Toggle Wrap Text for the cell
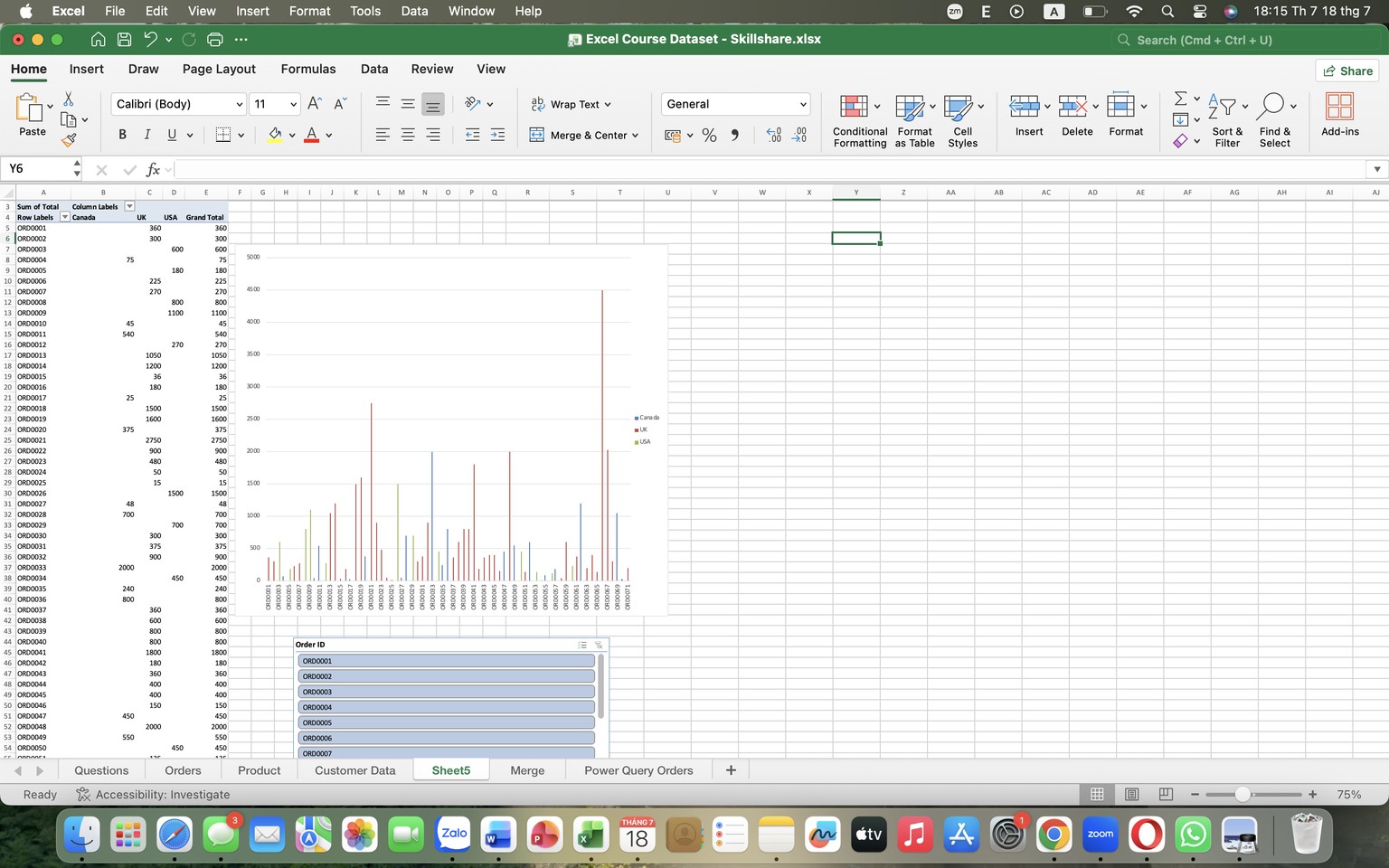This screenshot has height=868, width=1389. [571, 104]
